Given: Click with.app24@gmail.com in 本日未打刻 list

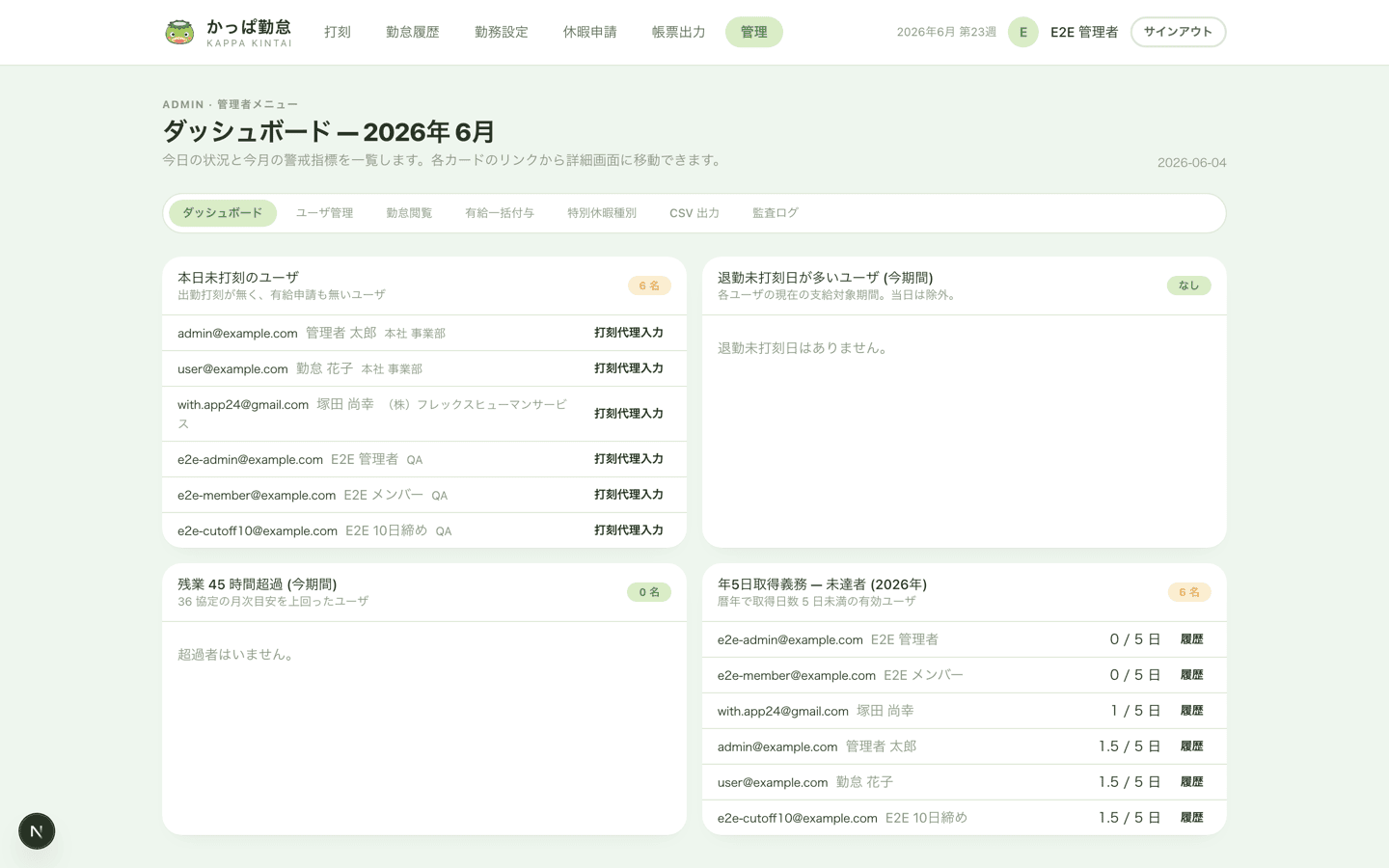Looking at the screenshot, I should 243,405.
